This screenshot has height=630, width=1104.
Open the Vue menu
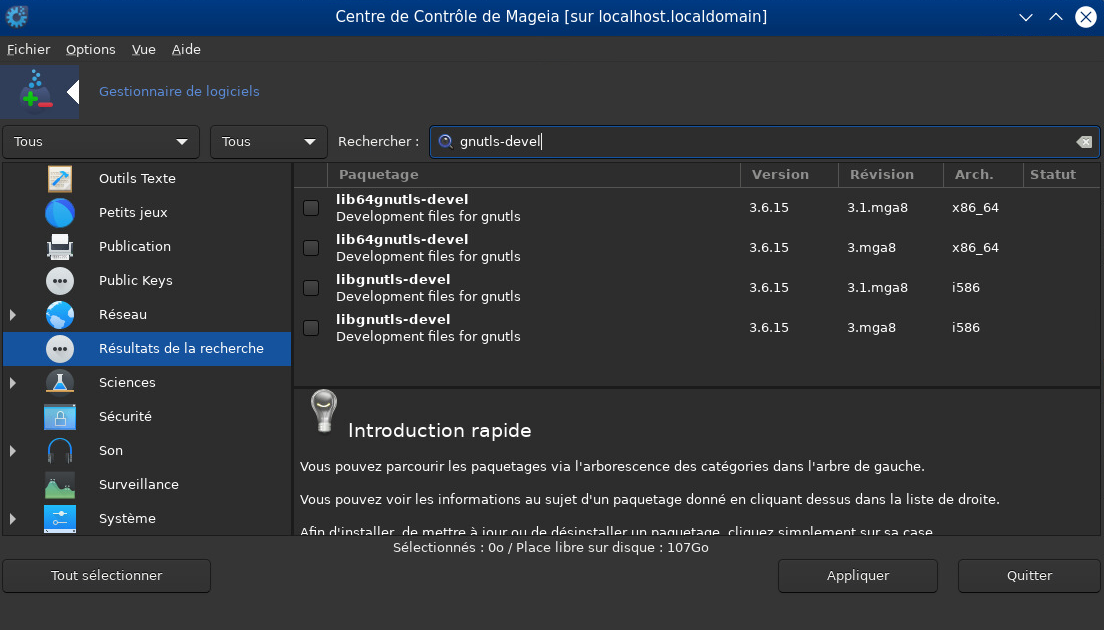click(x=144, y=49)
